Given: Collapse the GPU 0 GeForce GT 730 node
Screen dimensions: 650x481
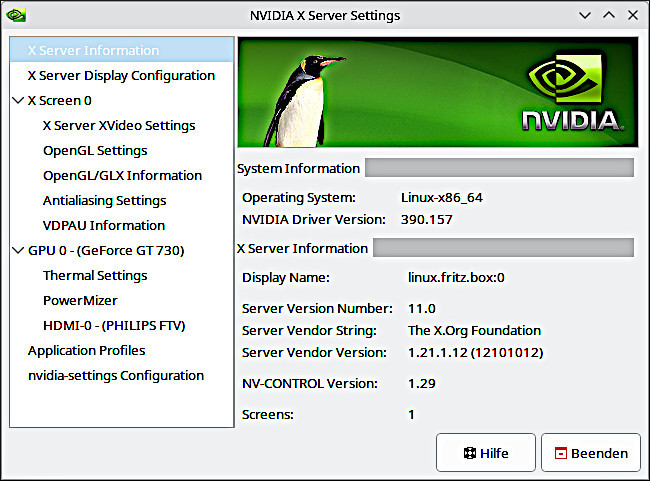Looking at the screenshot, I should (19, 251).
